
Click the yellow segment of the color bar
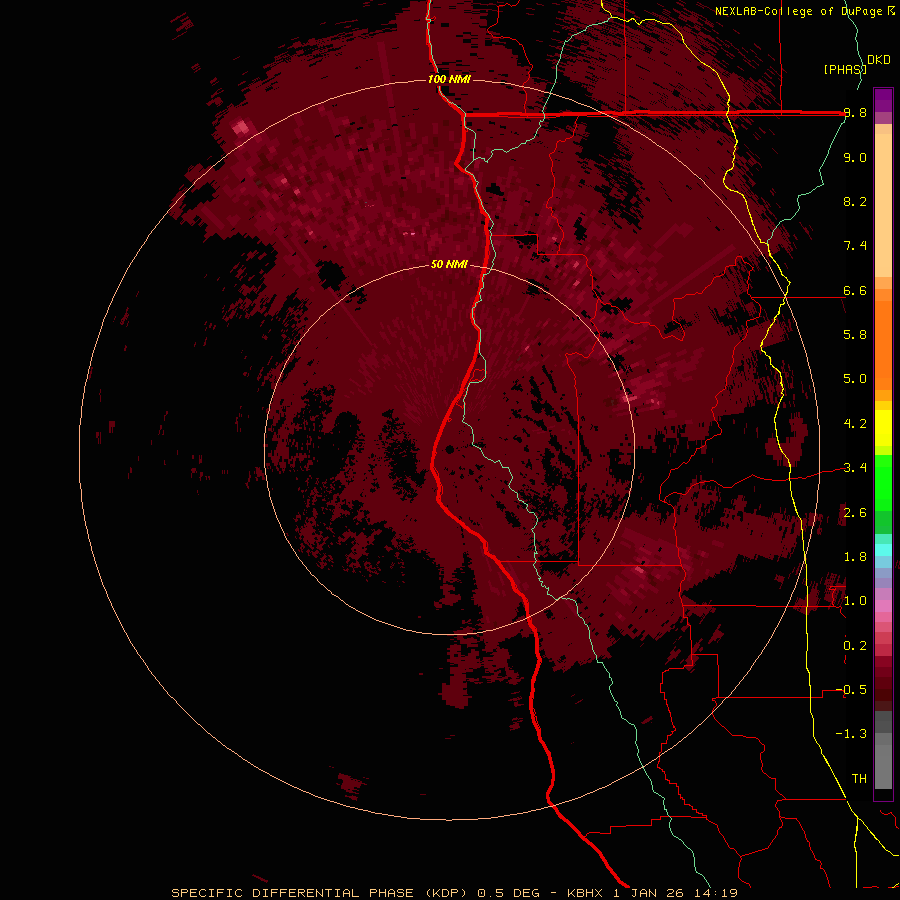pyautogui.click(x=883, y=428)
